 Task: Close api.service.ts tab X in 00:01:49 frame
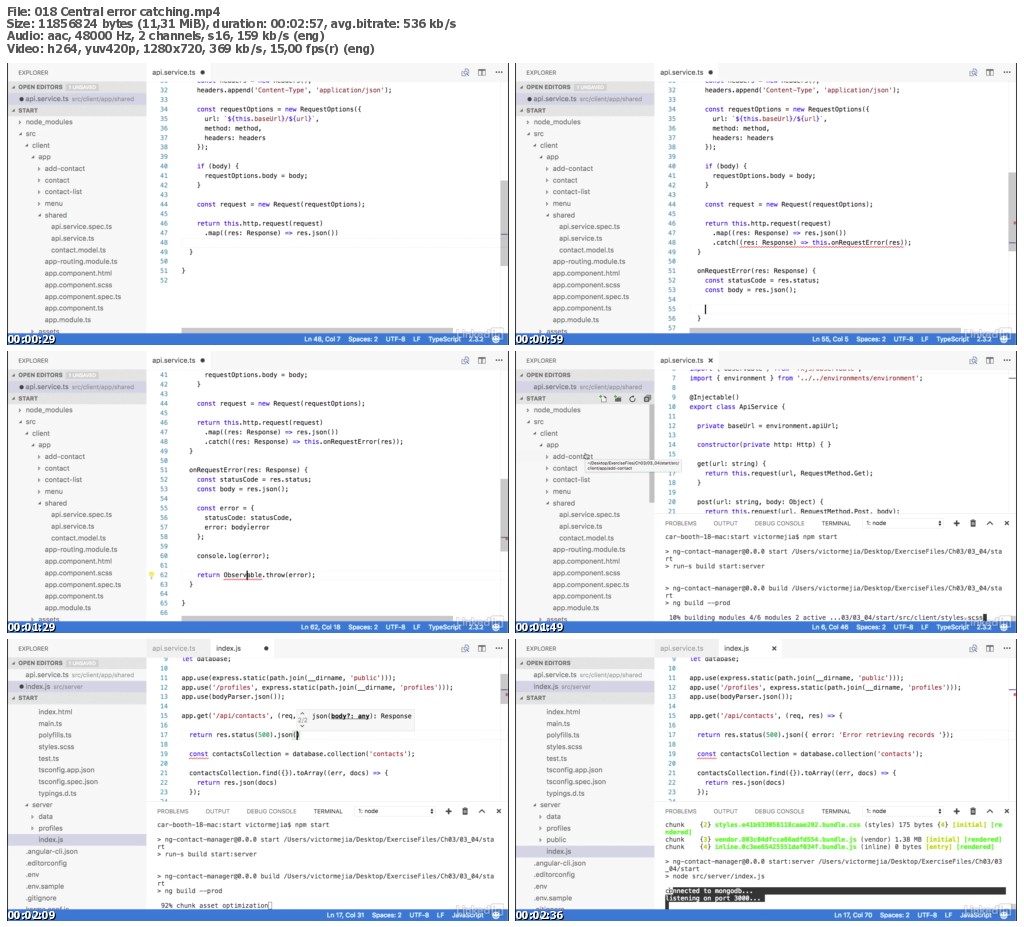(x=711, y=361)
